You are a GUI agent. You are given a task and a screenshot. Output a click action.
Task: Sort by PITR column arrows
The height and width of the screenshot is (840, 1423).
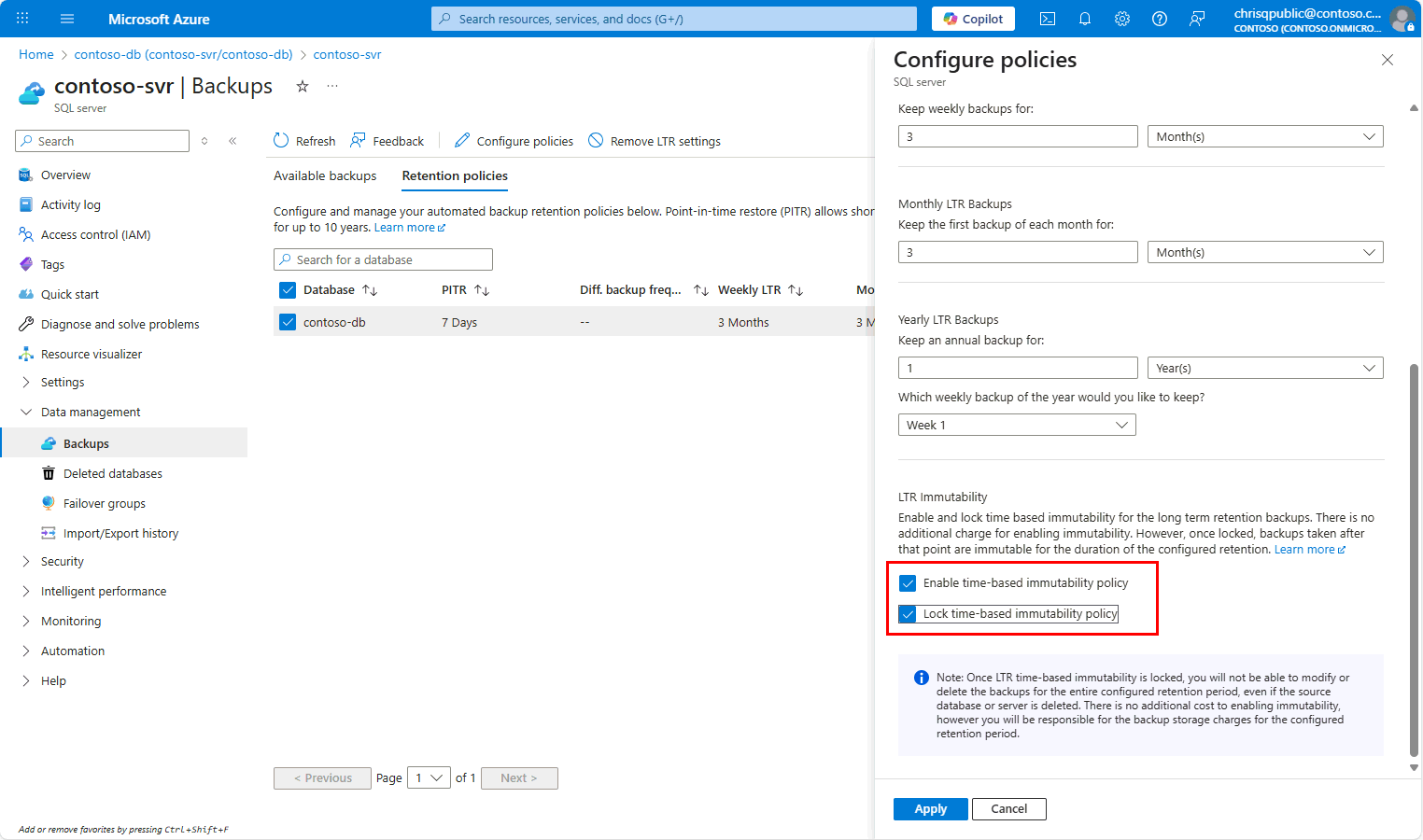tap(482, 290)
